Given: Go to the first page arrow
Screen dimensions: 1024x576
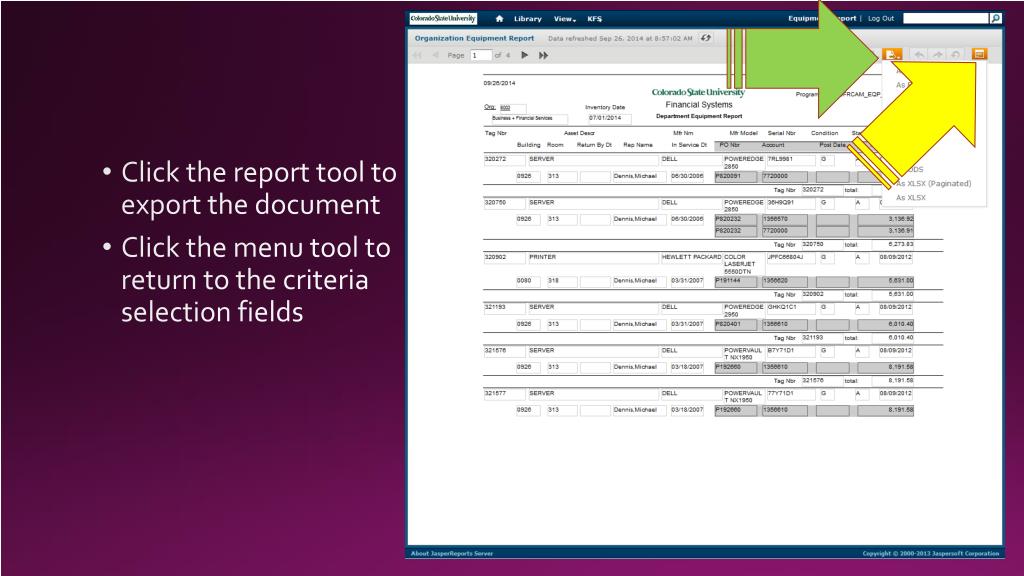Looking at the screenshot, I should pos(417,56).
